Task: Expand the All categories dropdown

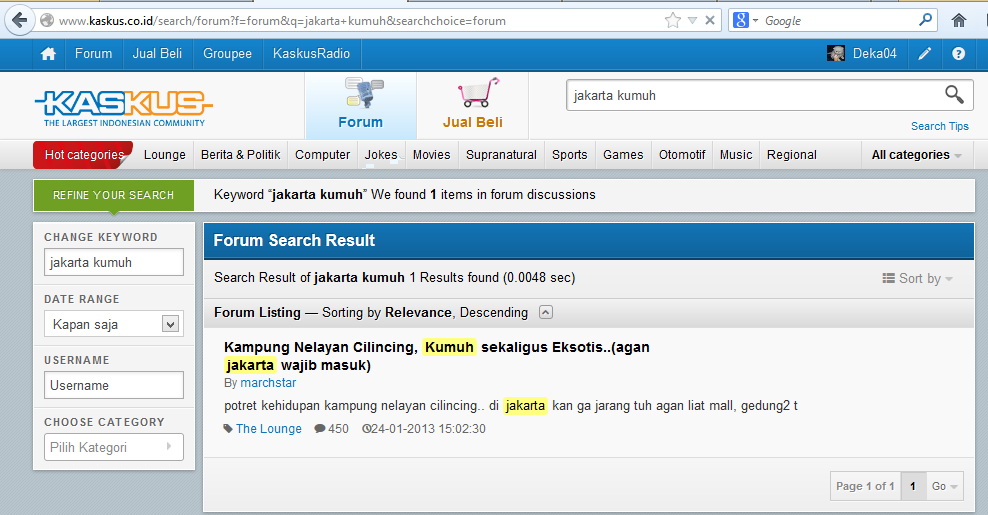Action: point(916,154)
